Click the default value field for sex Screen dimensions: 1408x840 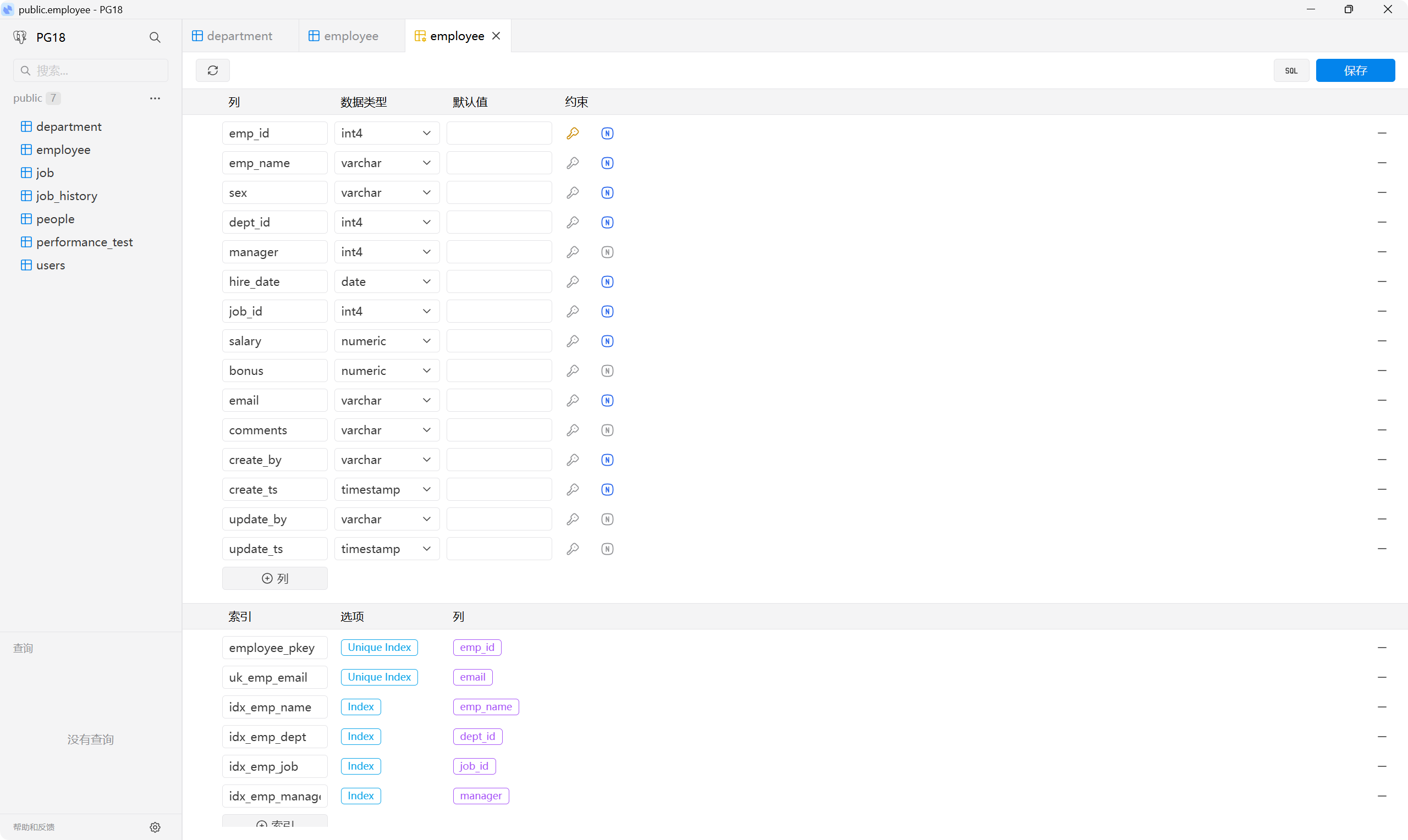499,192
